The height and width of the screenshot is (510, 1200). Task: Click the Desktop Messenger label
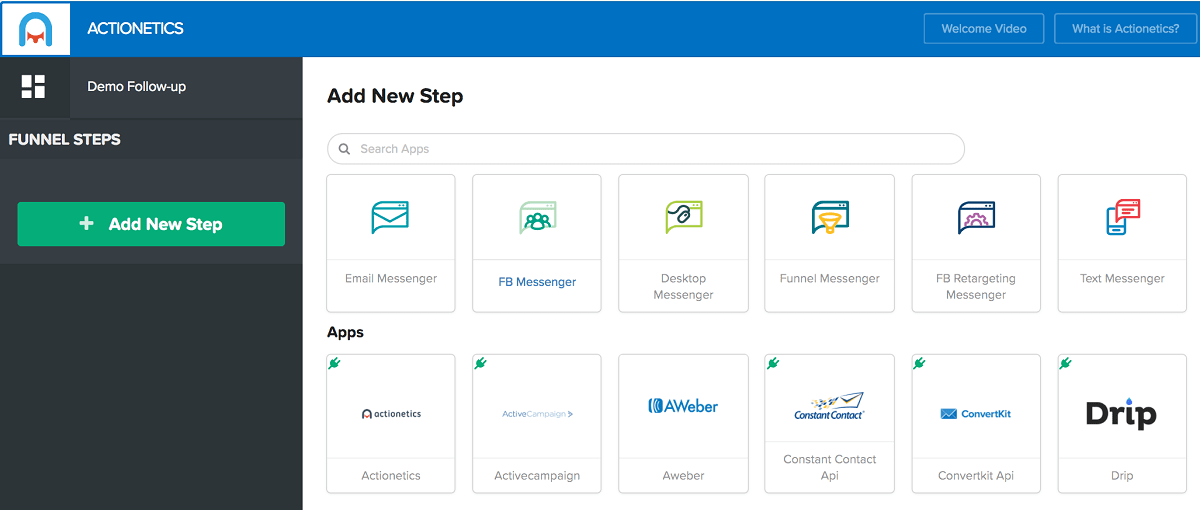pos(683,286)
